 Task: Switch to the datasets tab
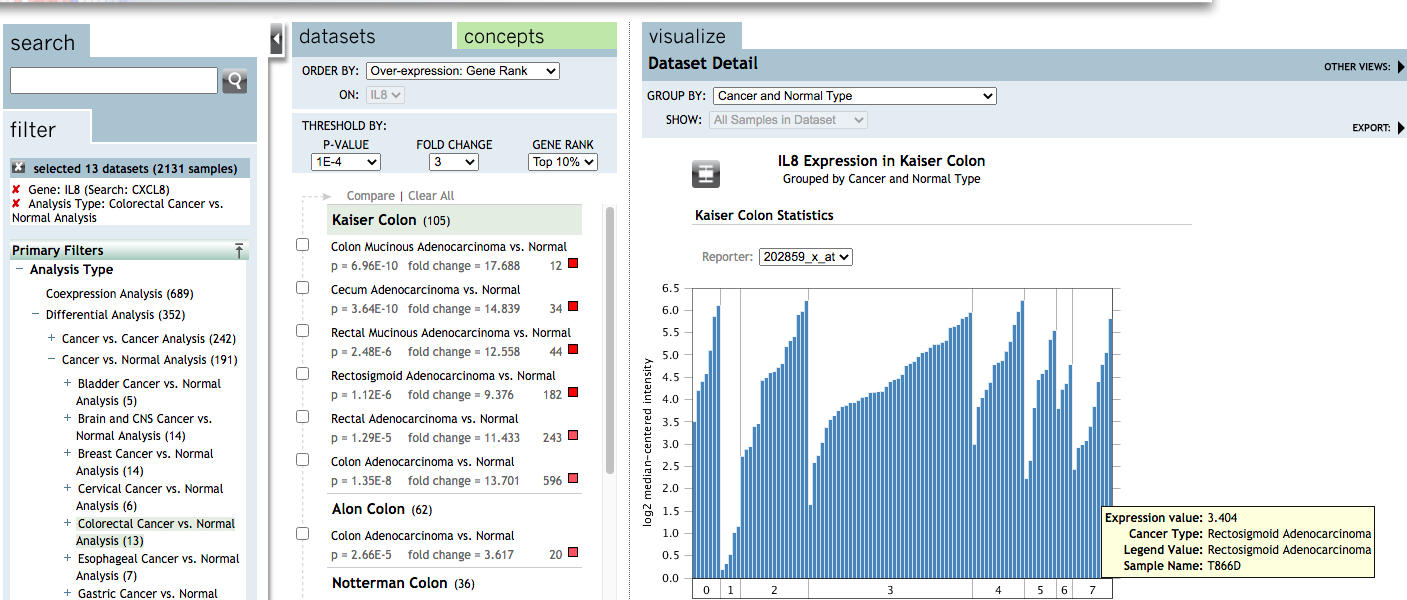coord(337,37)
